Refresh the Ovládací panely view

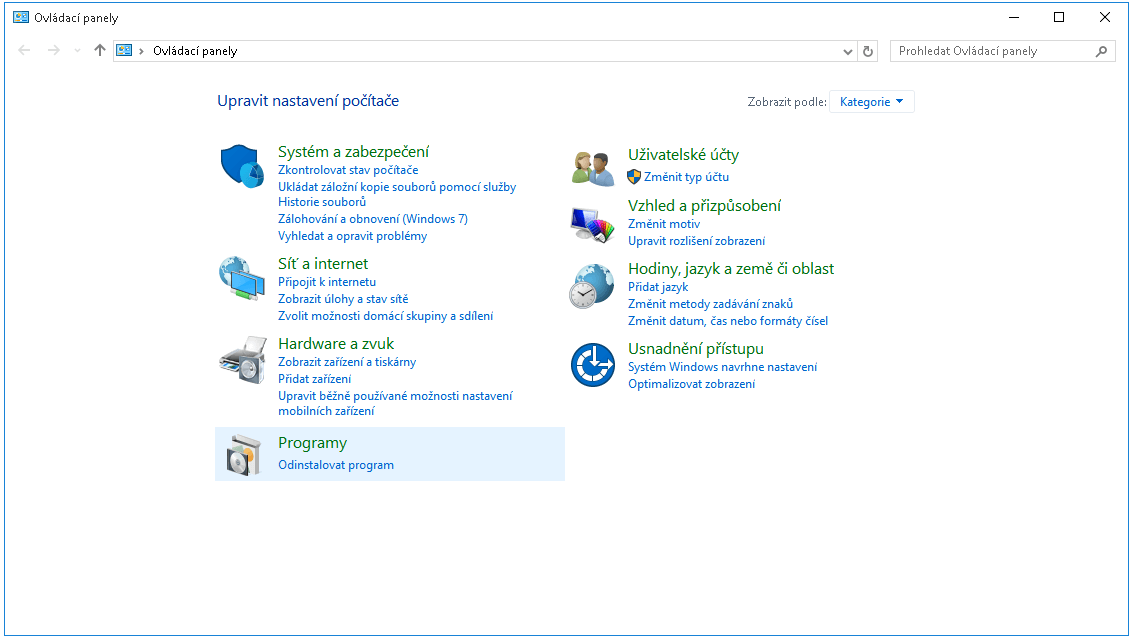(x=868, y=51)
